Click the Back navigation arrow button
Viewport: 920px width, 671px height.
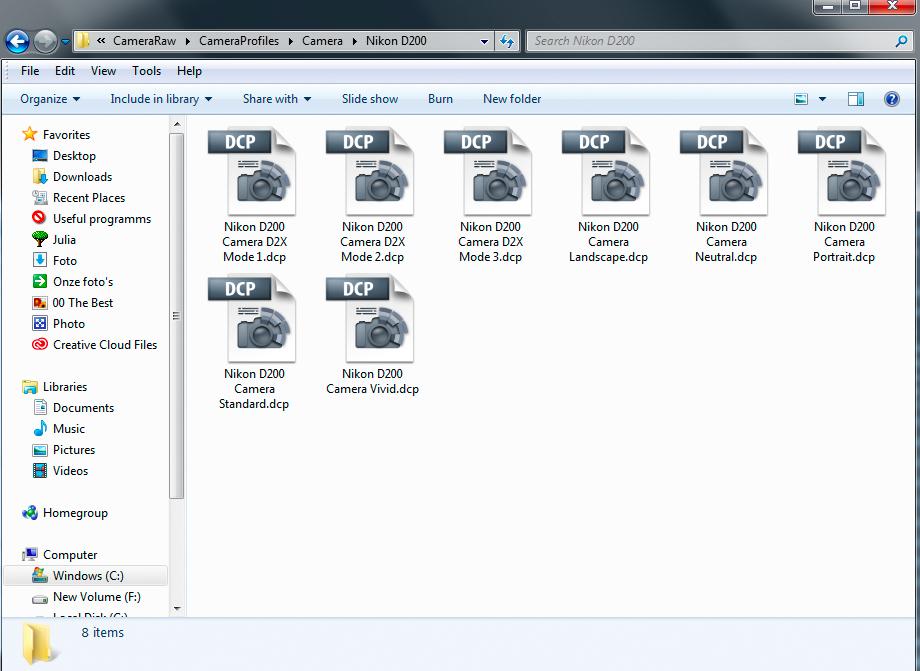pos(17,41)
